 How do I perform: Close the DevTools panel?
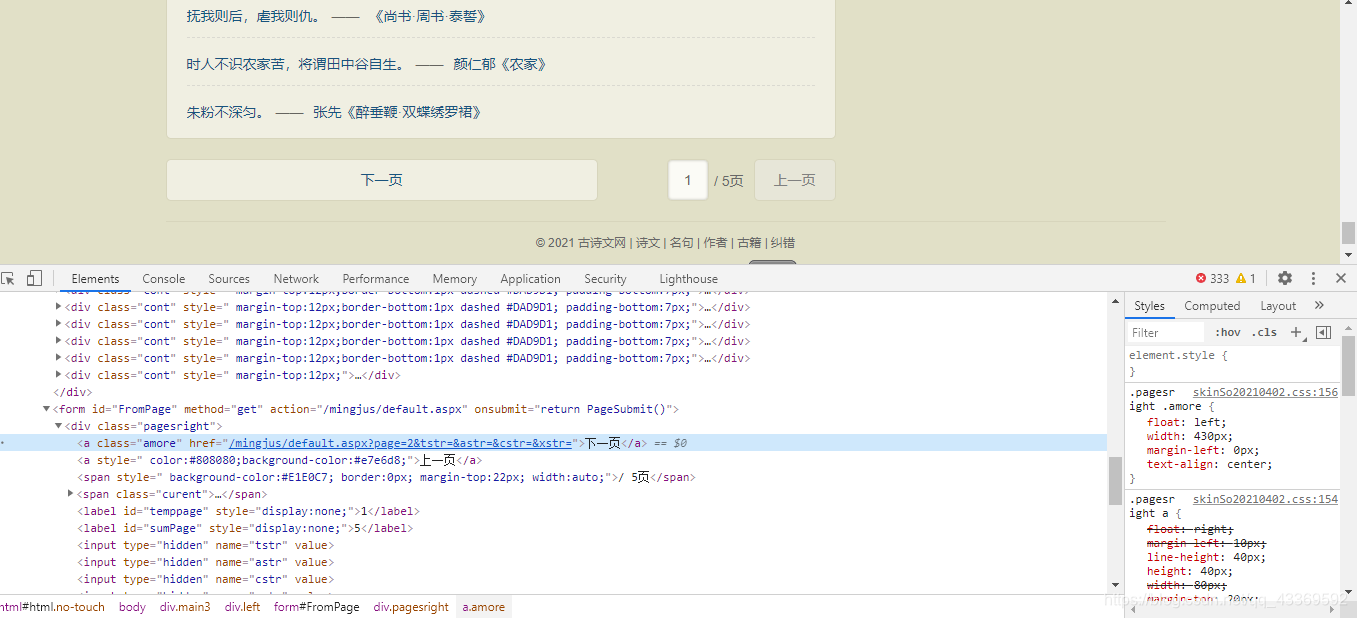point(1341,278)
